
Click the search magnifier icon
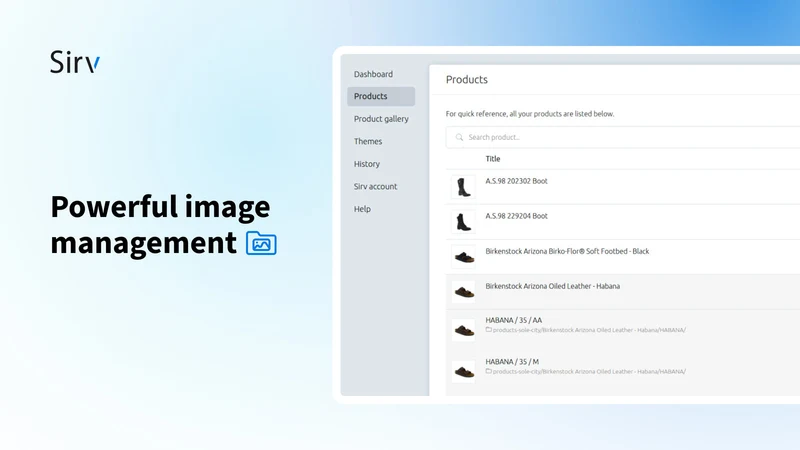[x=459, y=137]
